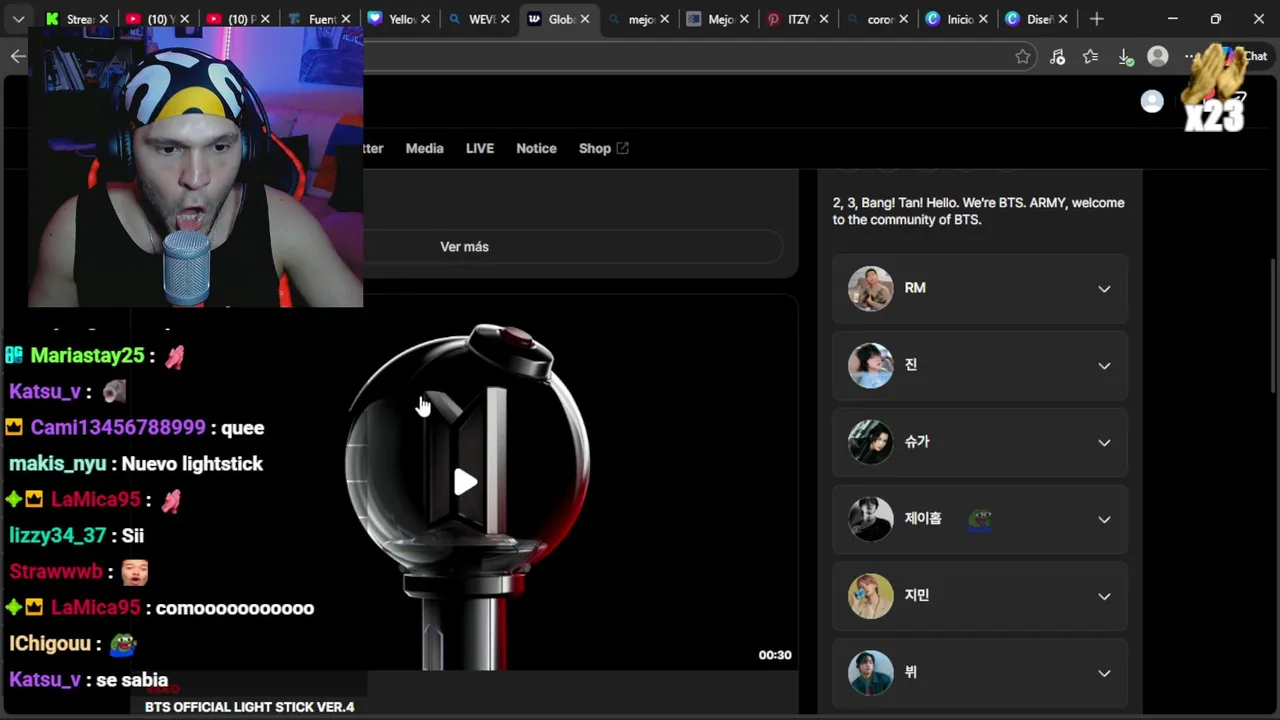Open the Notice tab on Weverse

point(536,148)
